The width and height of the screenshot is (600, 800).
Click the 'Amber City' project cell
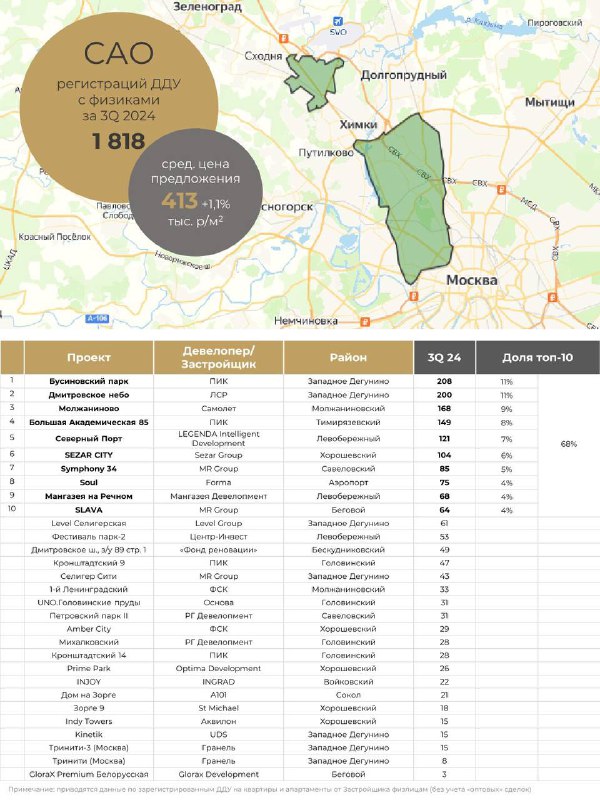89,629
